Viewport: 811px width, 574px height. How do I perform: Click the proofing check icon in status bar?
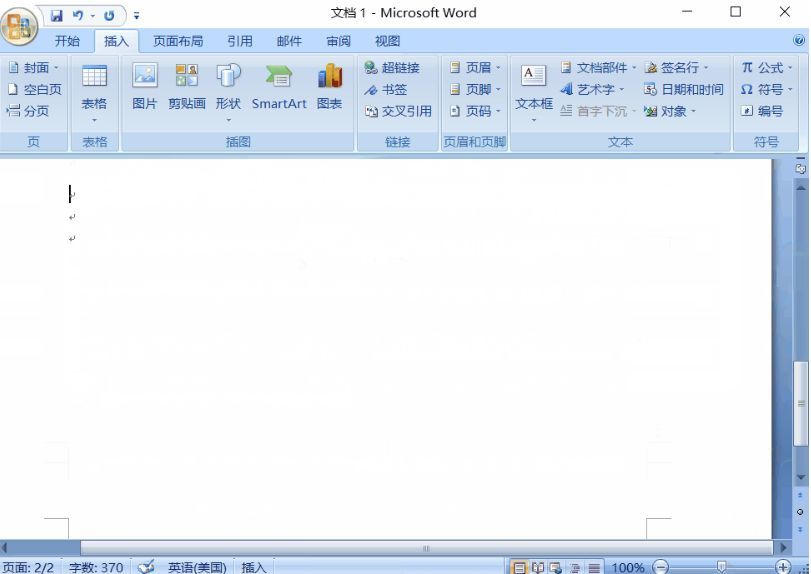coord(146,567)
